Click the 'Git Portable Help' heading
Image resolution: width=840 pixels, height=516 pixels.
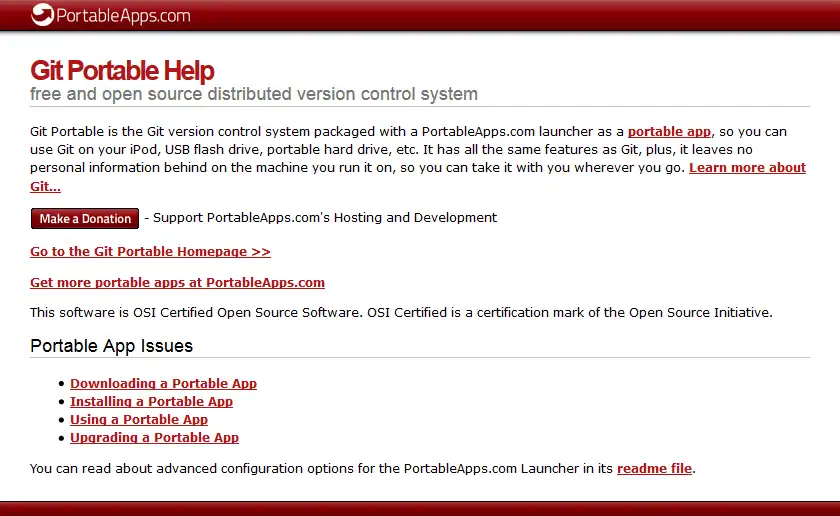[x=122, y=71]
